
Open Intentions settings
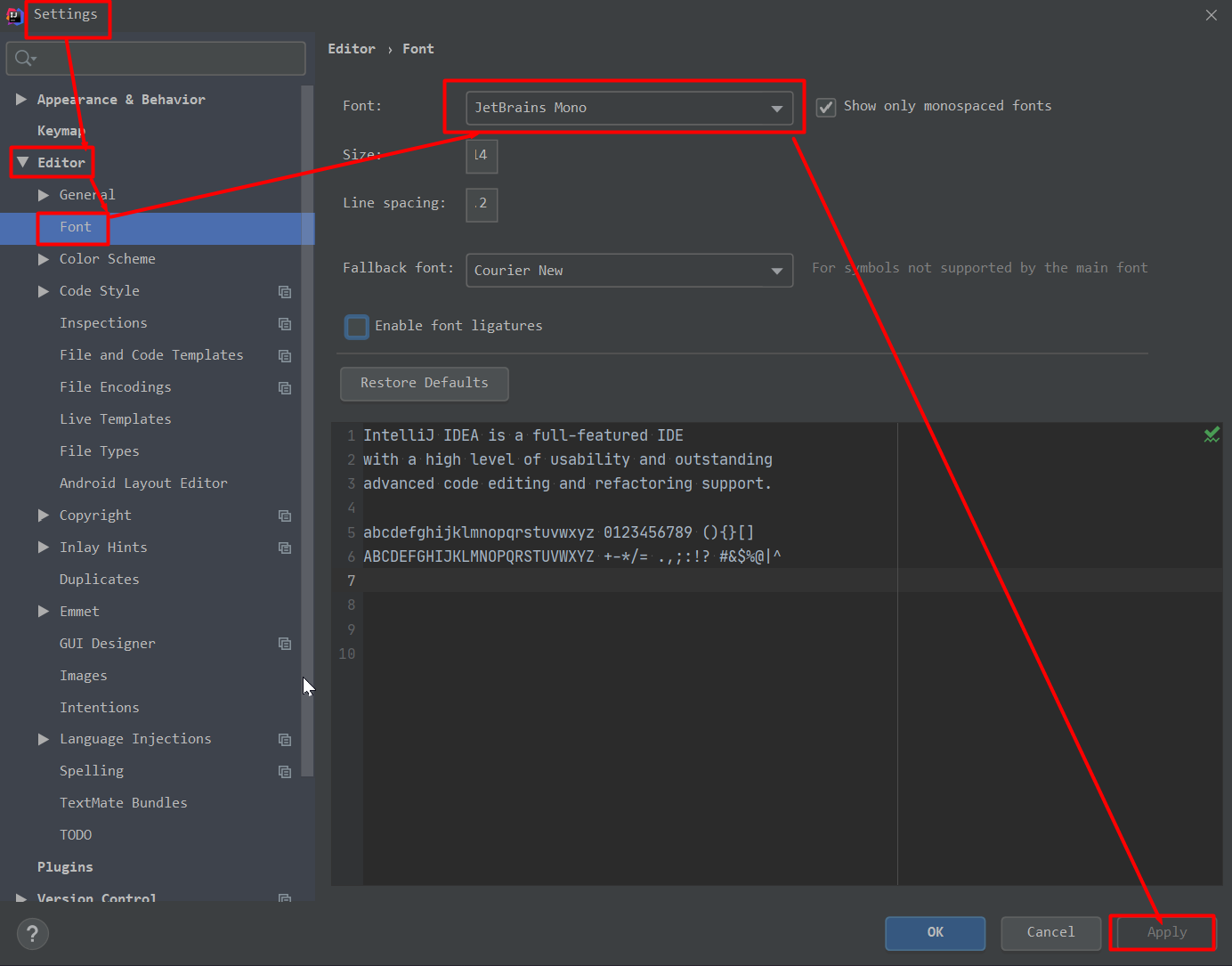(x=100, y=708)
